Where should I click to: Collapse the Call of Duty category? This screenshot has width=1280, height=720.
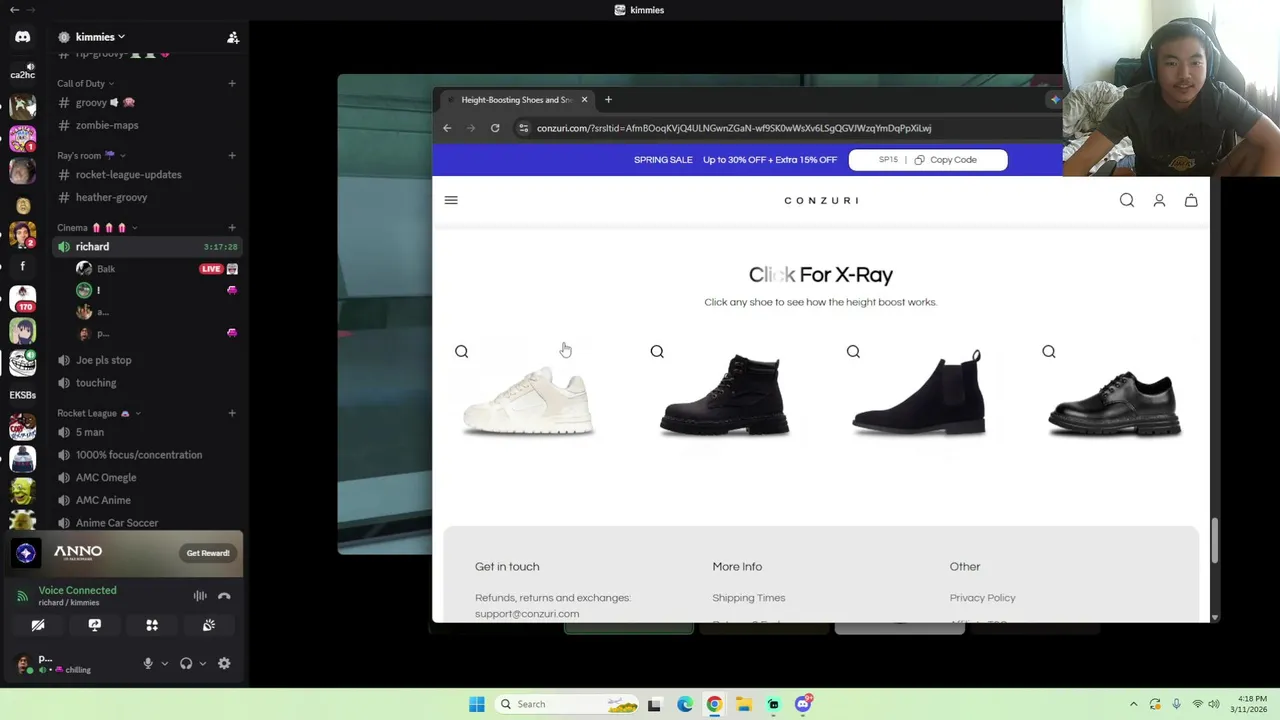85,83
